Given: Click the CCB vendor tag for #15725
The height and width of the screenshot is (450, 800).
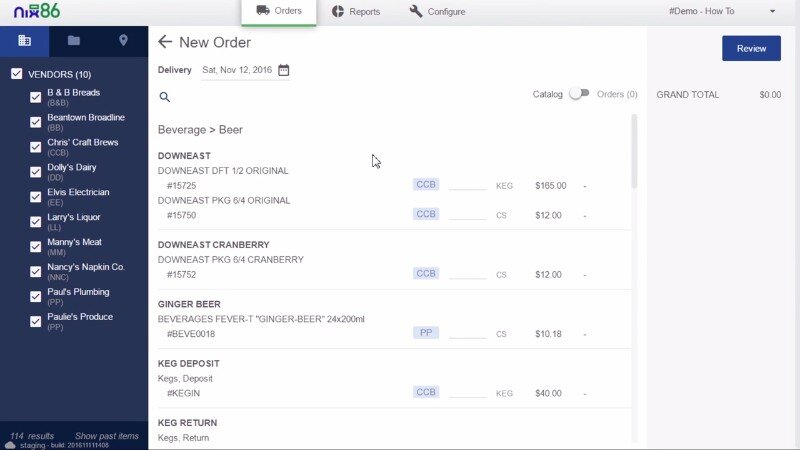Looking at the screenshot, I should click(x=427, y=185).
